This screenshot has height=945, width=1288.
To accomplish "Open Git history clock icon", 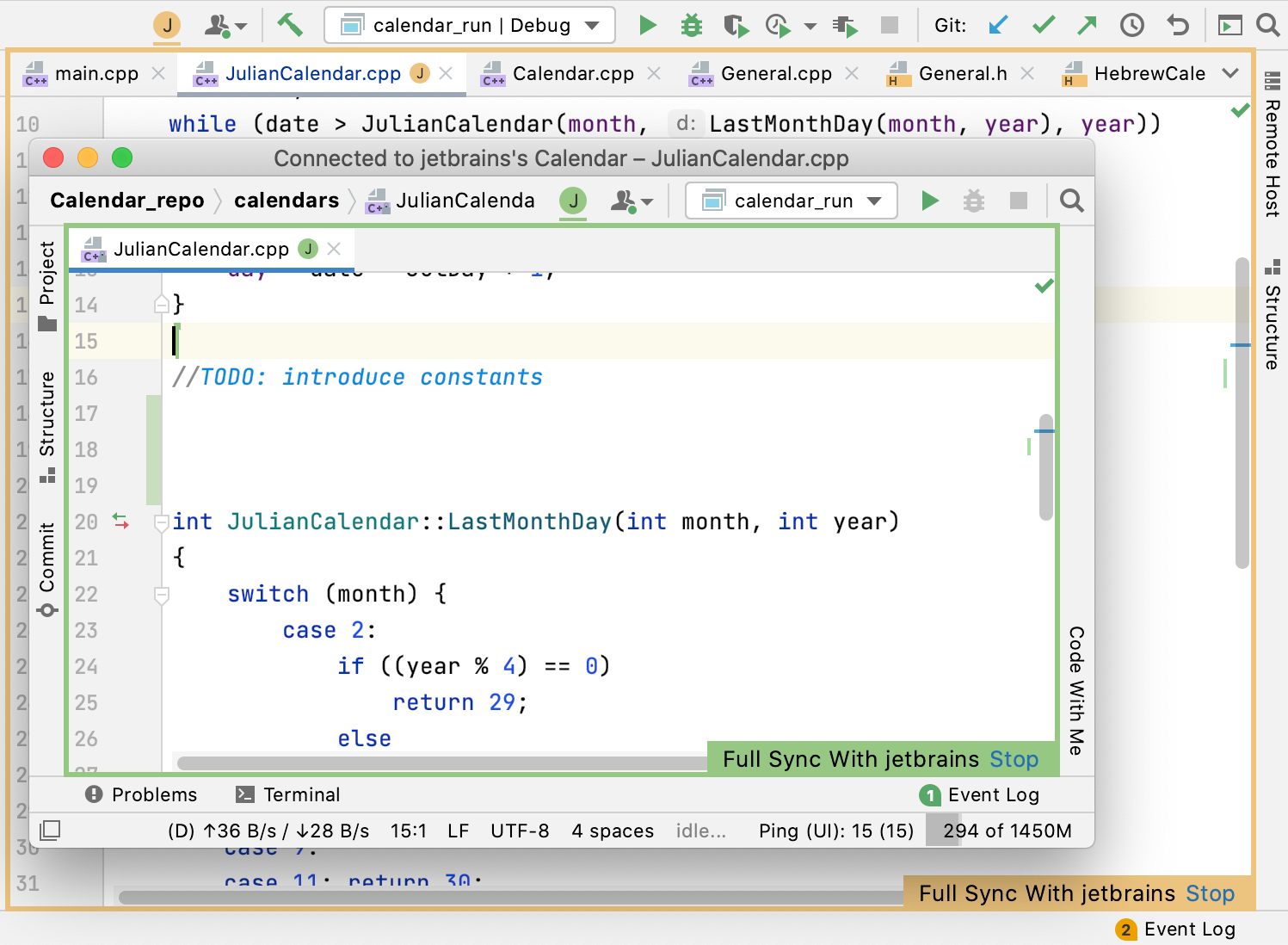I will tap(1131, 25).
